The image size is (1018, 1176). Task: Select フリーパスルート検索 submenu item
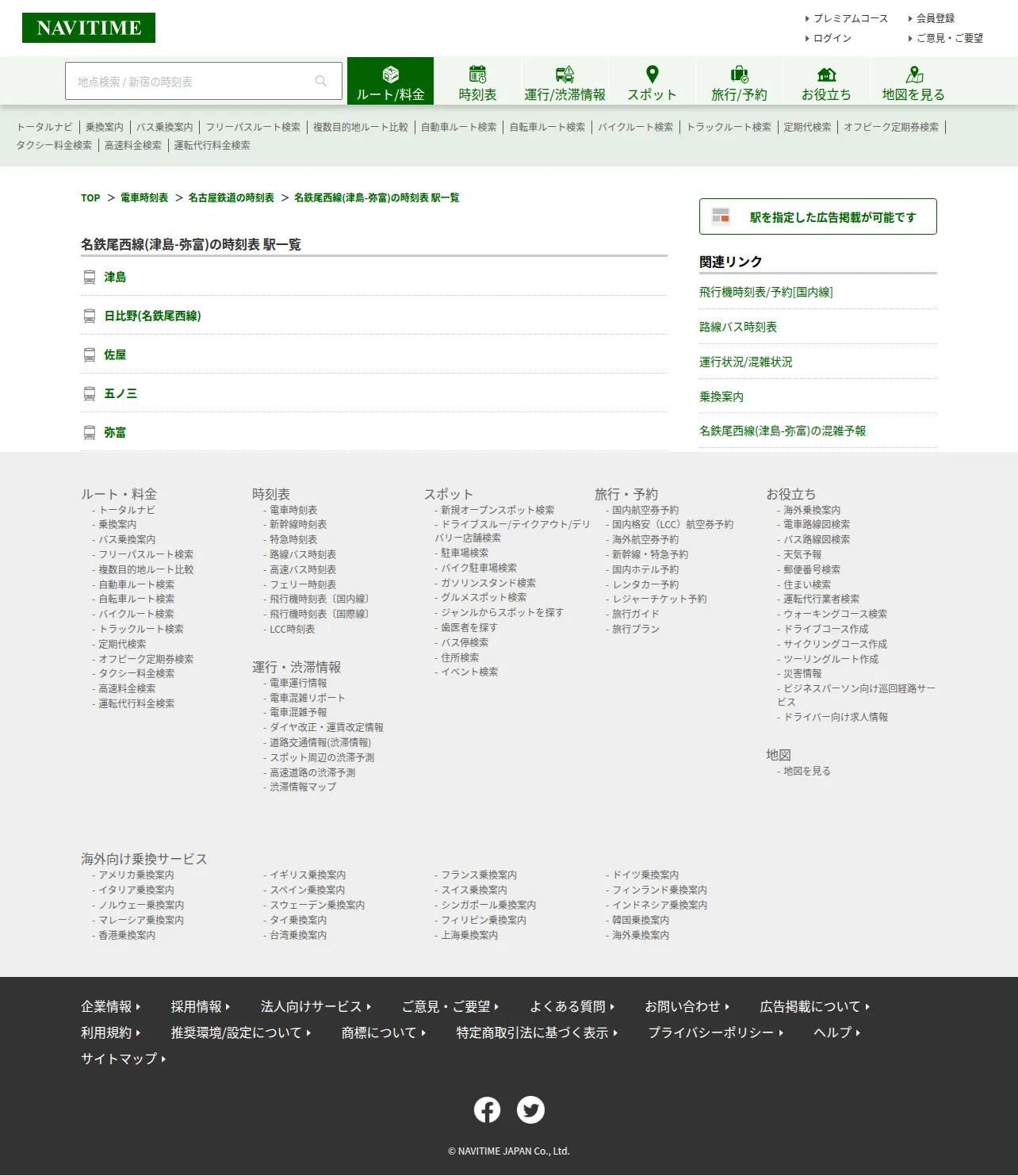point(253,127)
